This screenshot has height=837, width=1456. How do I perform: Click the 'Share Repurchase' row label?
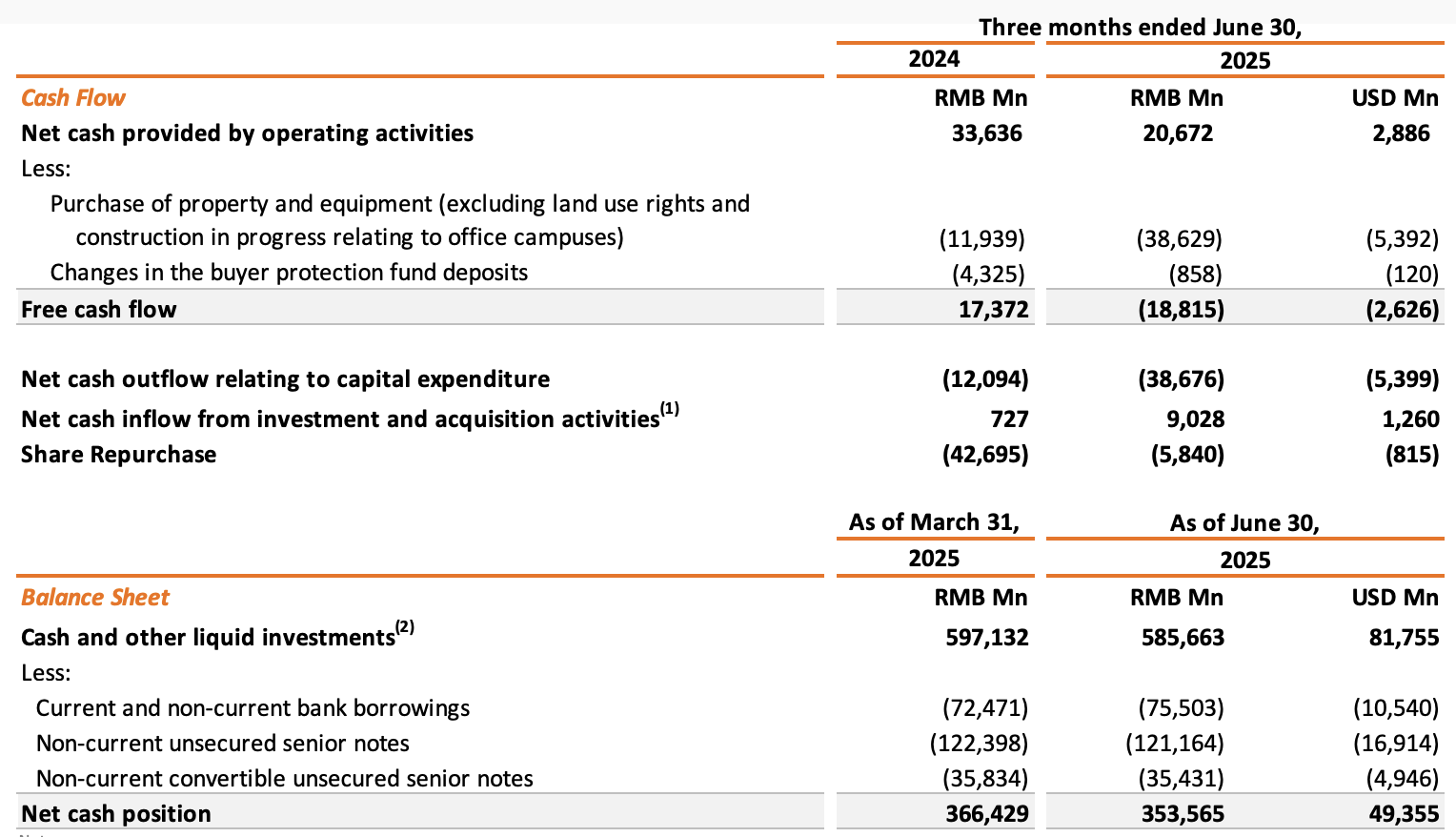(119, 455)
